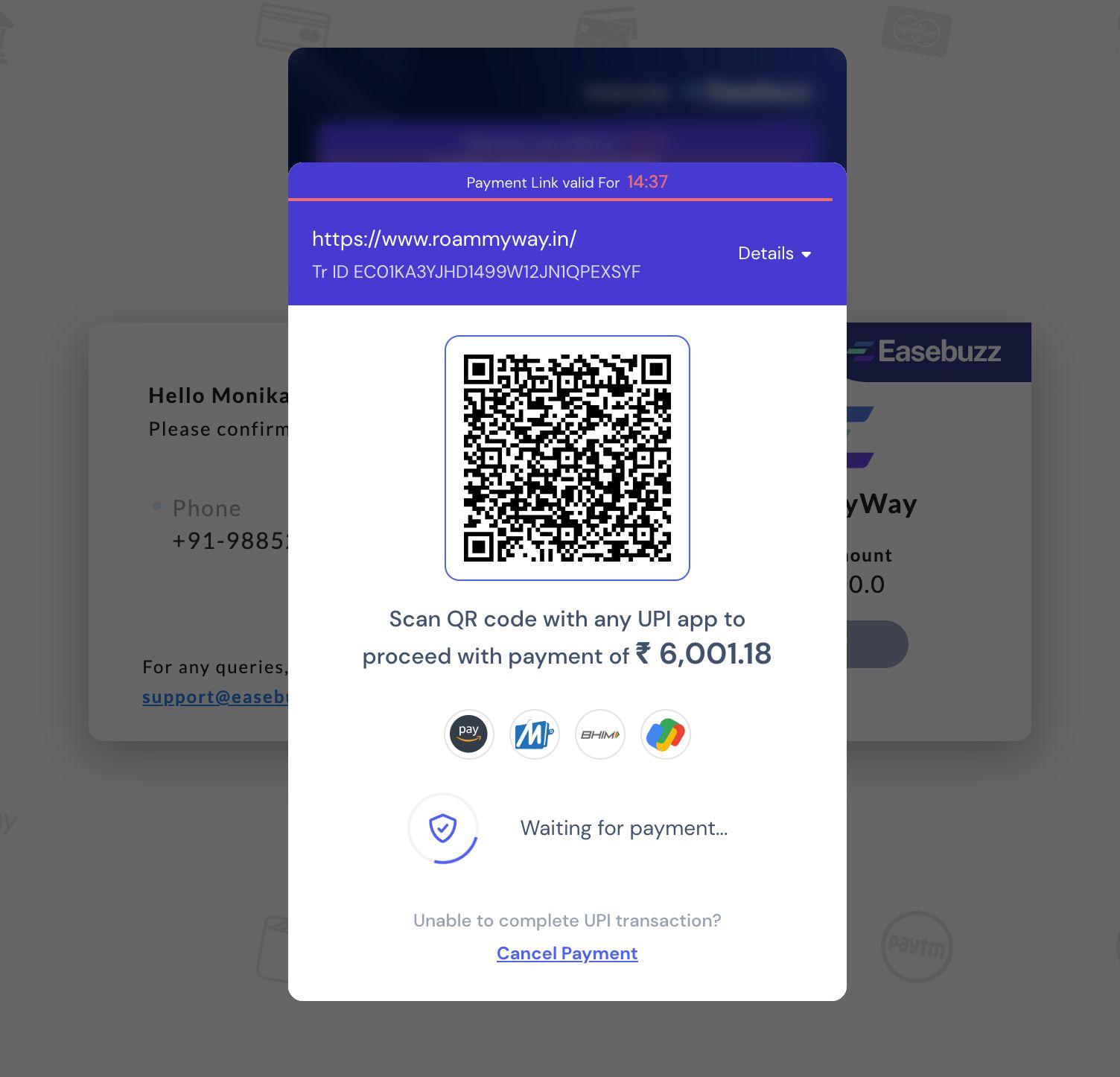
Task: Click the Details dropdown arrow
Action: pos(806,255)
